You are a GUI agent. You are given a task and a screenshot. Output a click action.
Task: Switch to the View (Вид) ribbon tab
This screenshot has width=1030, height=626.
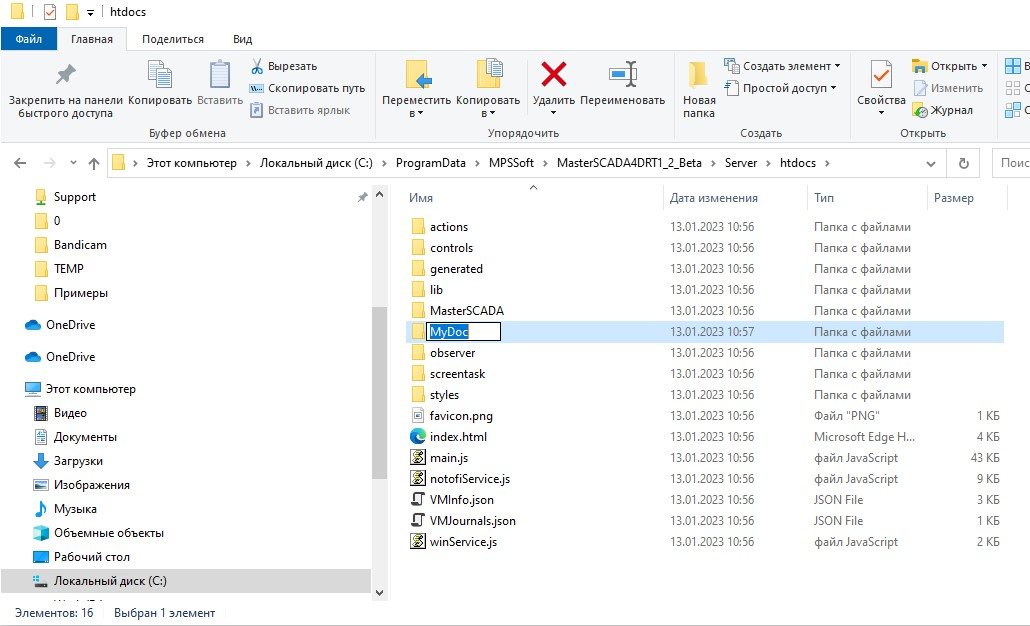click(x=242, y=39)
